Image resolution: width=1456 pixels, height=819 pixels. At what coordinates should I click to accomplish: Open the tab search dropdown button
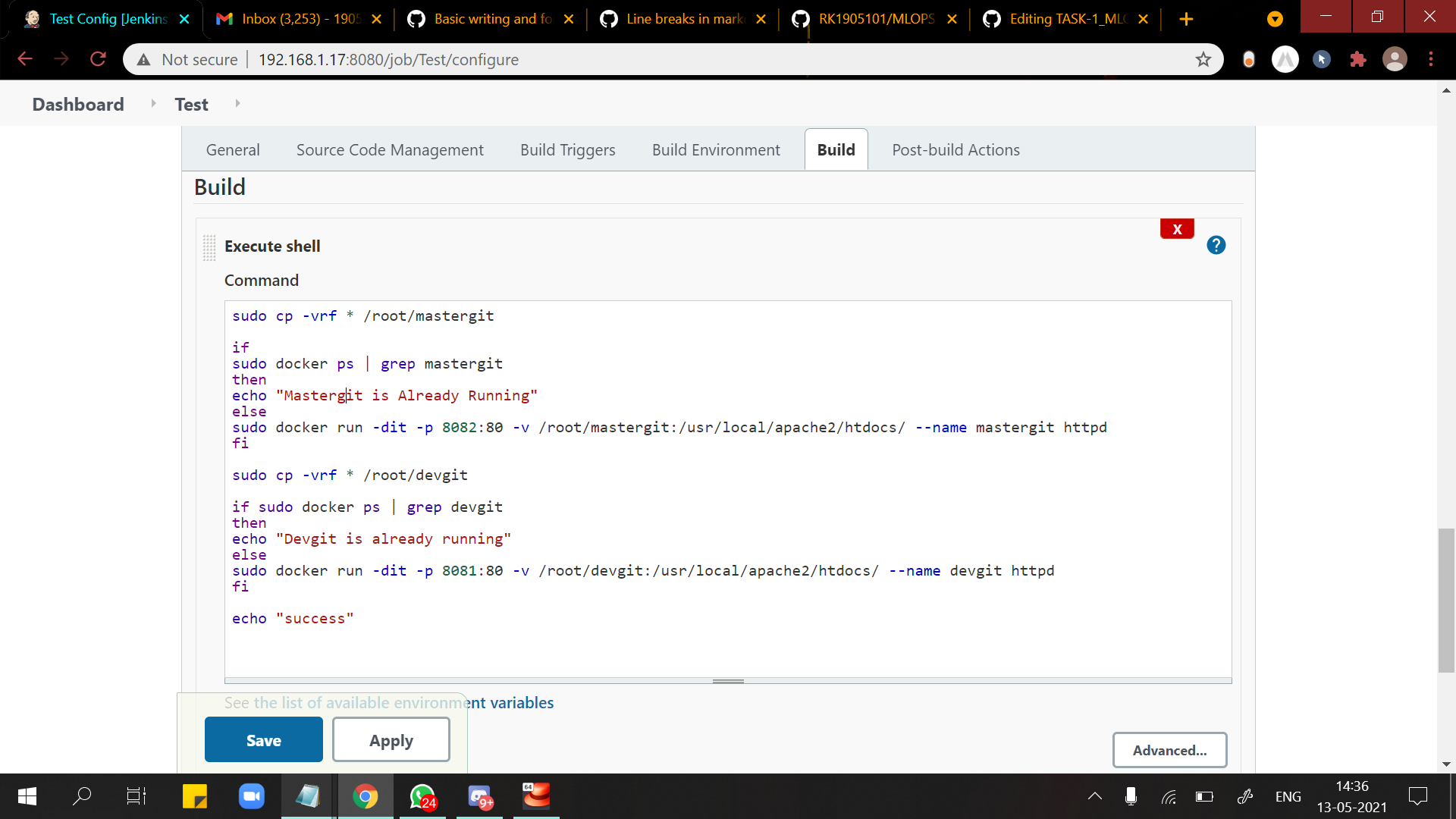point(1275,19)
